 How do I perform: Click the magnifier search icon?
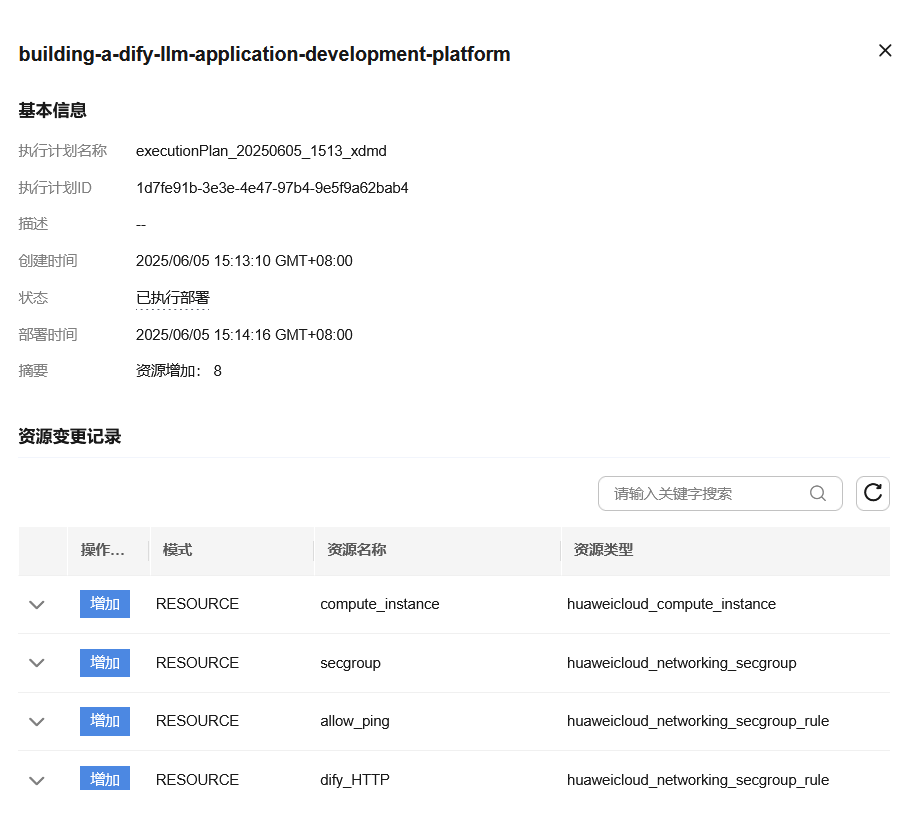[817, 493]
